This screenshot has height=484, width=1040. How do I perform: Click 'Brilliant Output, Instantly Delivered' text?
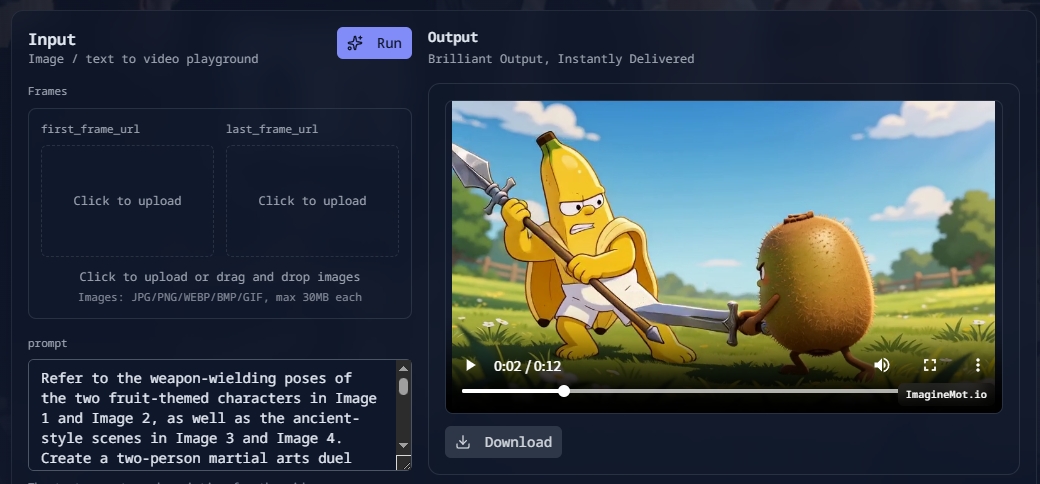tap(561, 59)
